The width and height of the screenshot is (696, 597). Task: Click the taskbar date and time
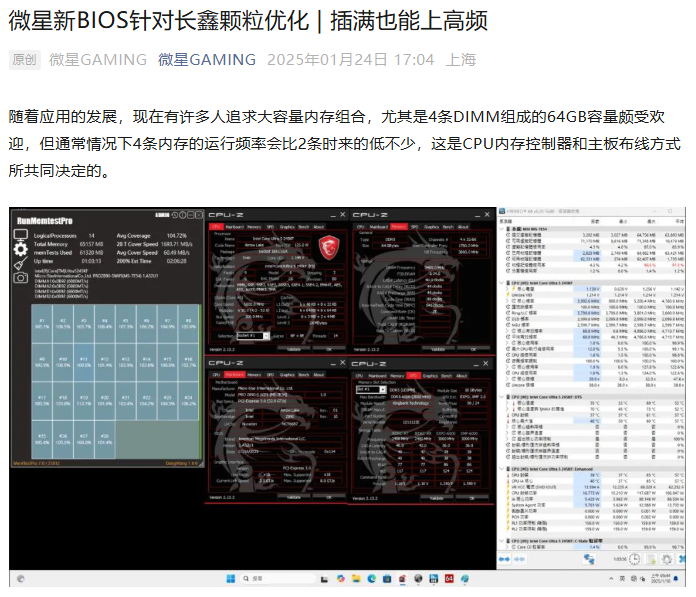[660, 578]
